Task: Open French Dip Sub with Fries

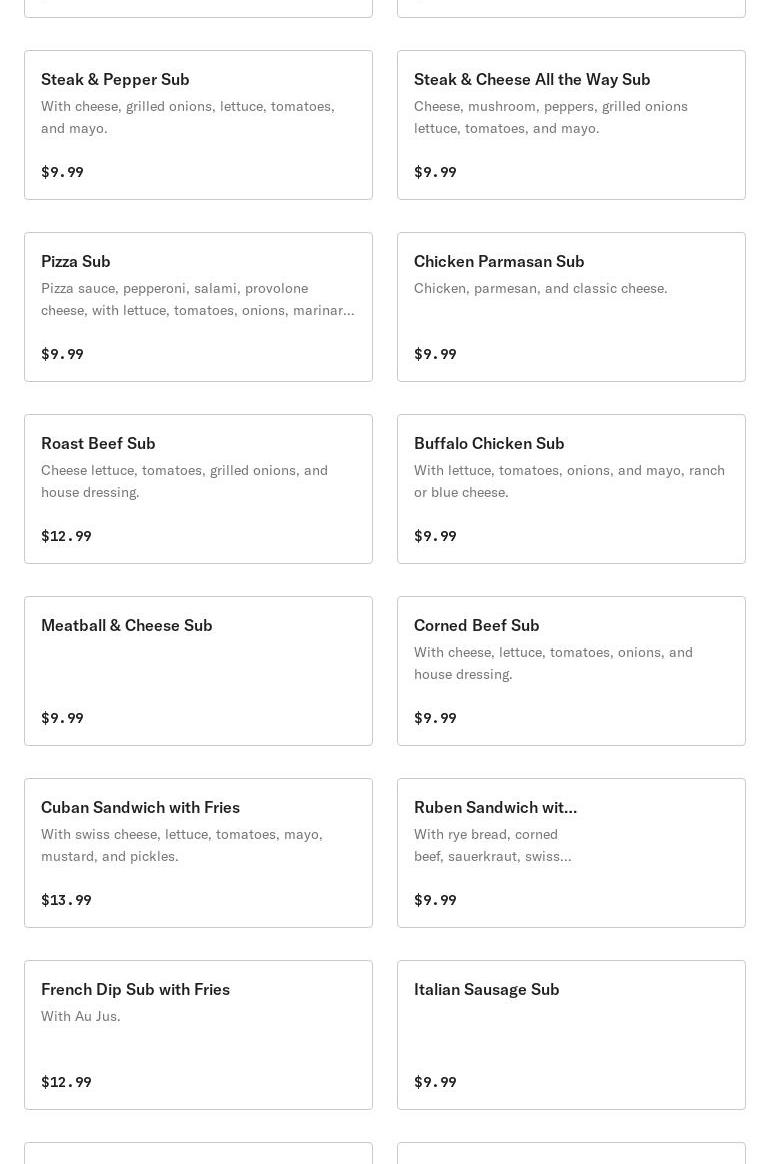Action: pyautogui.click(x=198, y=1035)
